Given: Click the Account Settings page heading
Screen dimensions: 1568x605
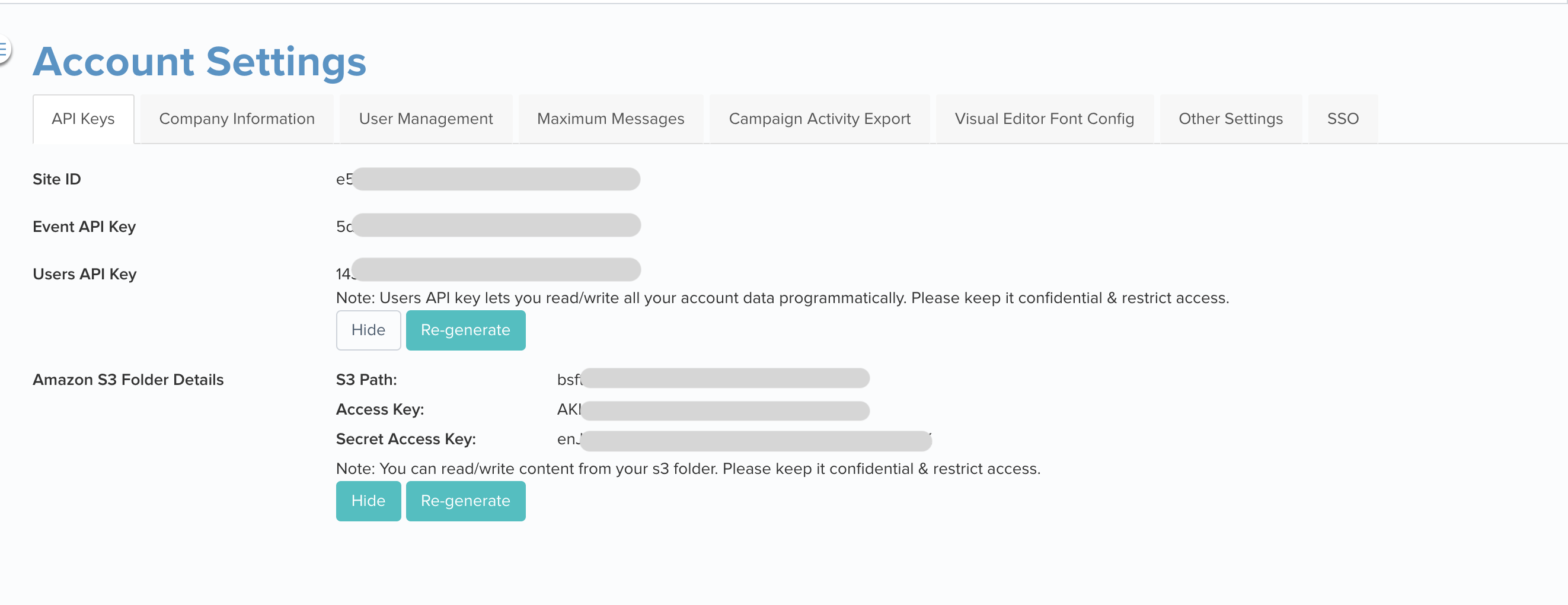Looking at the screenshot, I should (200, 62).
